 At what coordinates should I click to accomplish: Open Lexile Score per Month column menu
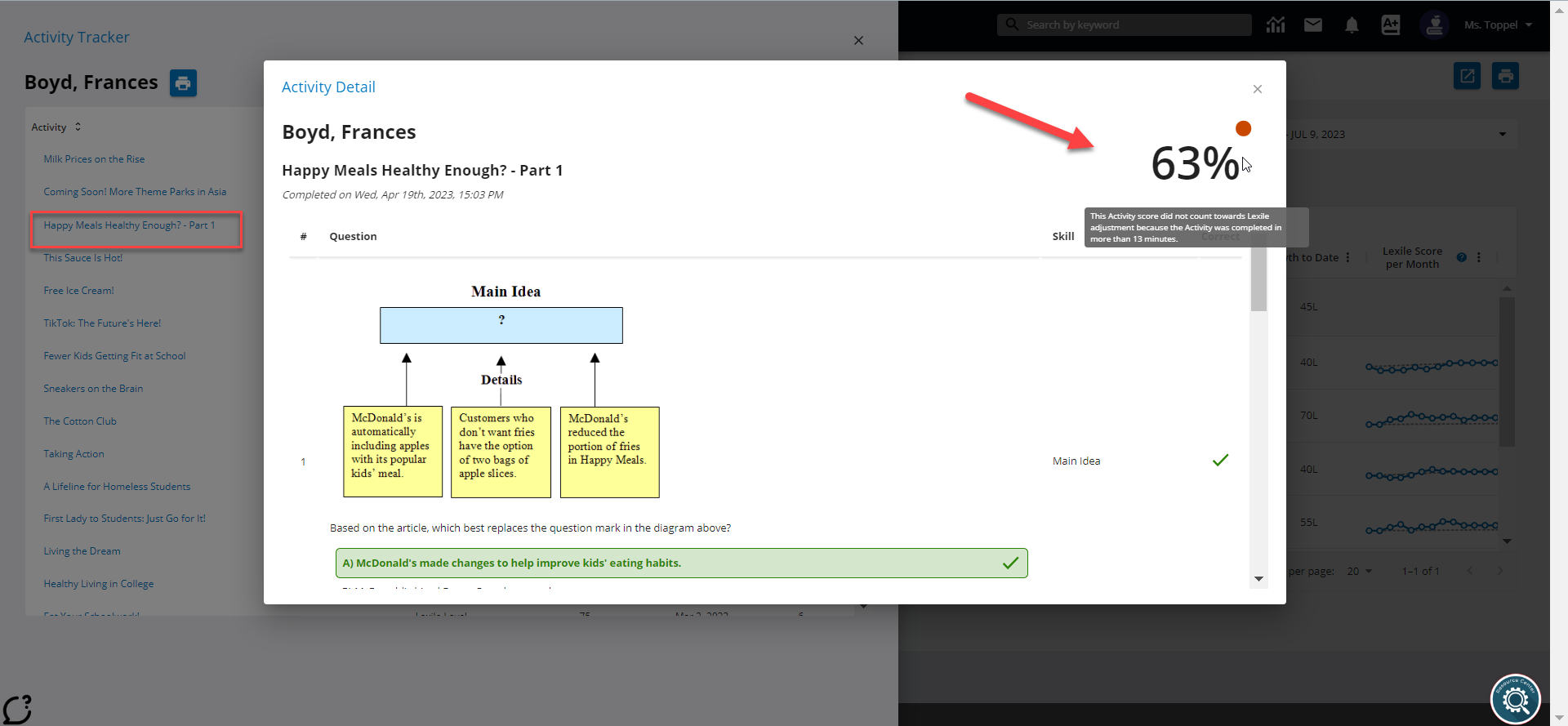point(1479,257)
